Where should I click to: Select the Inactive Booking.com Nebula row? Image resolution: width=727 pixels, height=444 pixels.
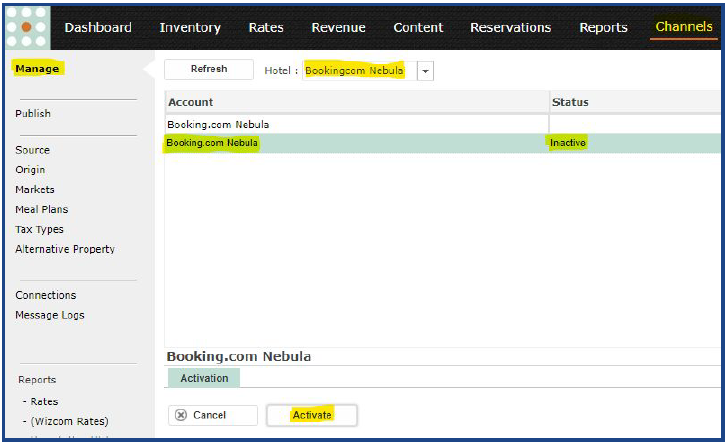442,143
